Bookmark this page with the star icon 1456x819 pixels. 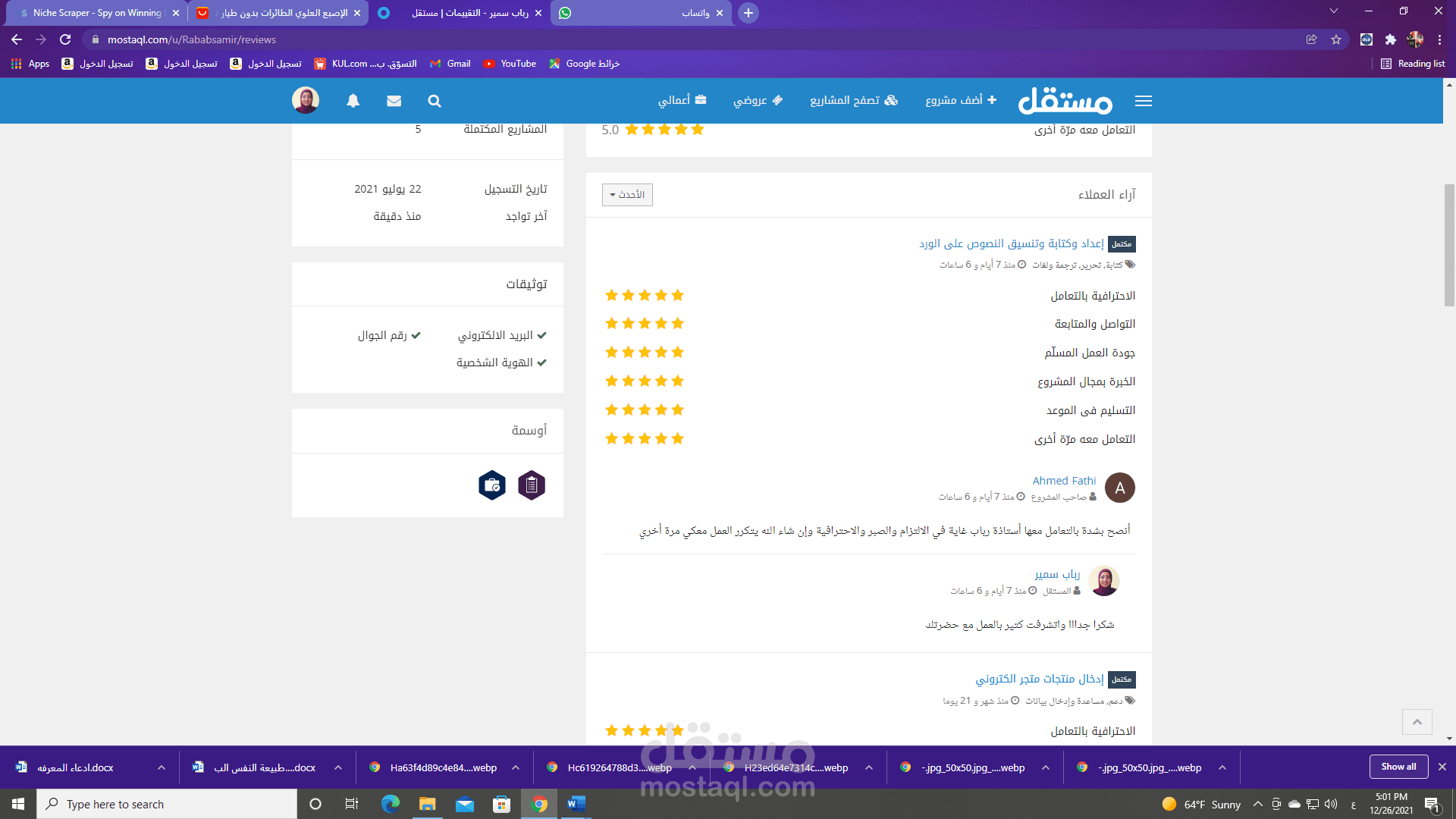pyautogui.click(x=1336, y=39)
